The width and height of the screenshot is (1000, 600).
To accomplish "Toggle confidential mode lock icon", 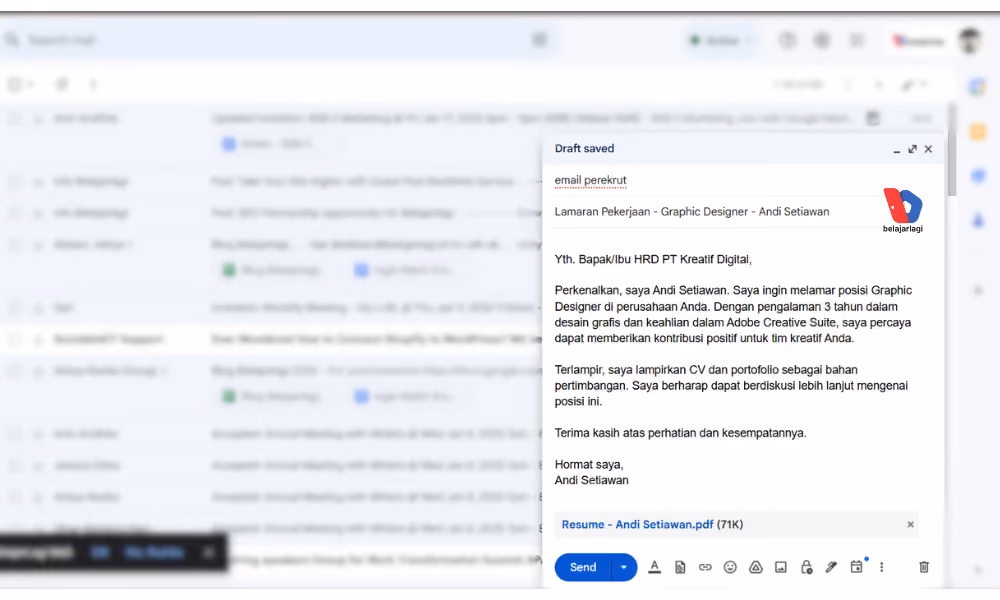I will [806, 567].
